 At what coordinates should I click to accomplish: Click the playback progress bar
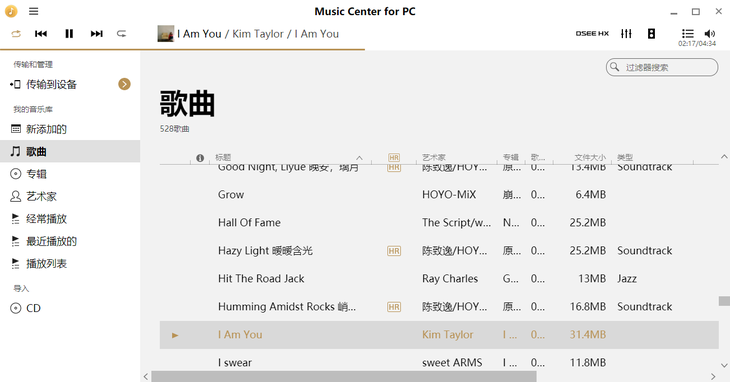click(x=182, y=49)
